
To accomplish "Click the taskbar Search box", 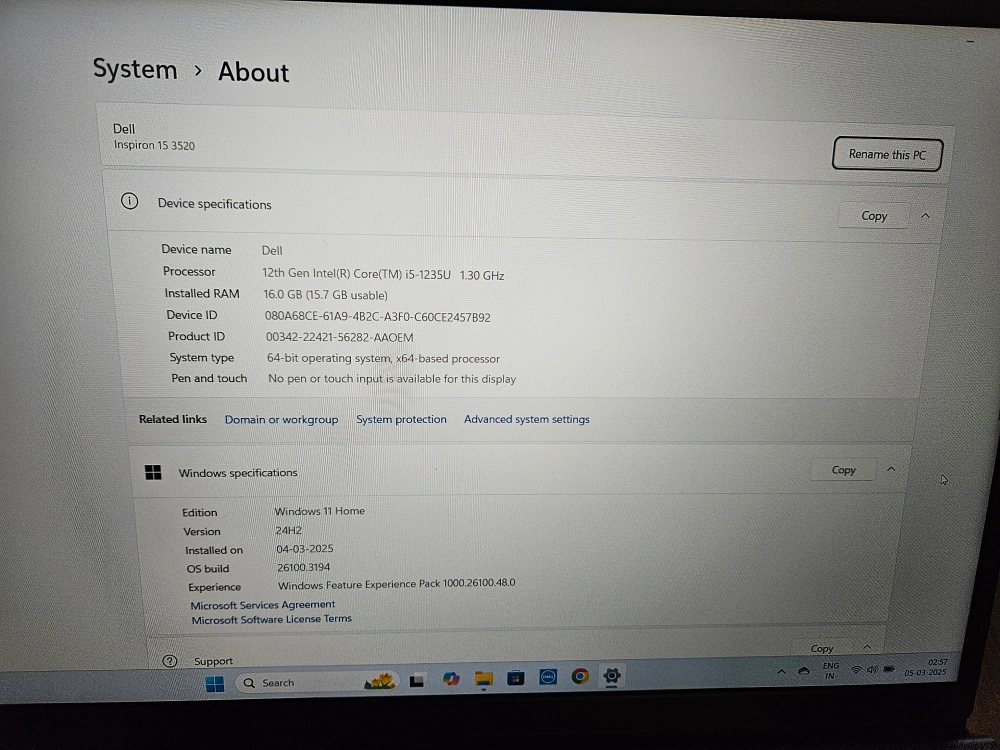I will 300,683.
